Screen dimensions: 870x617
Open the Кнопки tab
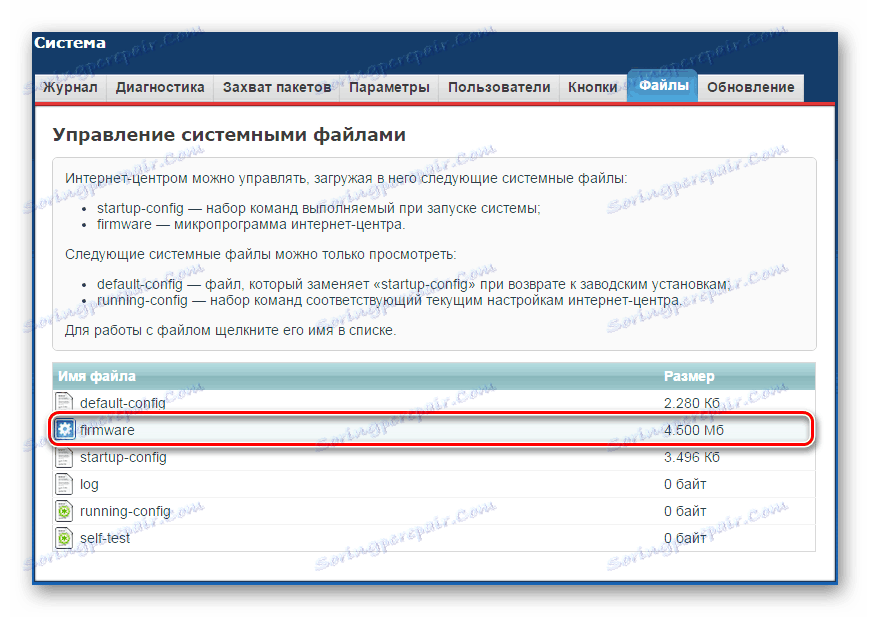pyautogui.click(x=592, y=87)
